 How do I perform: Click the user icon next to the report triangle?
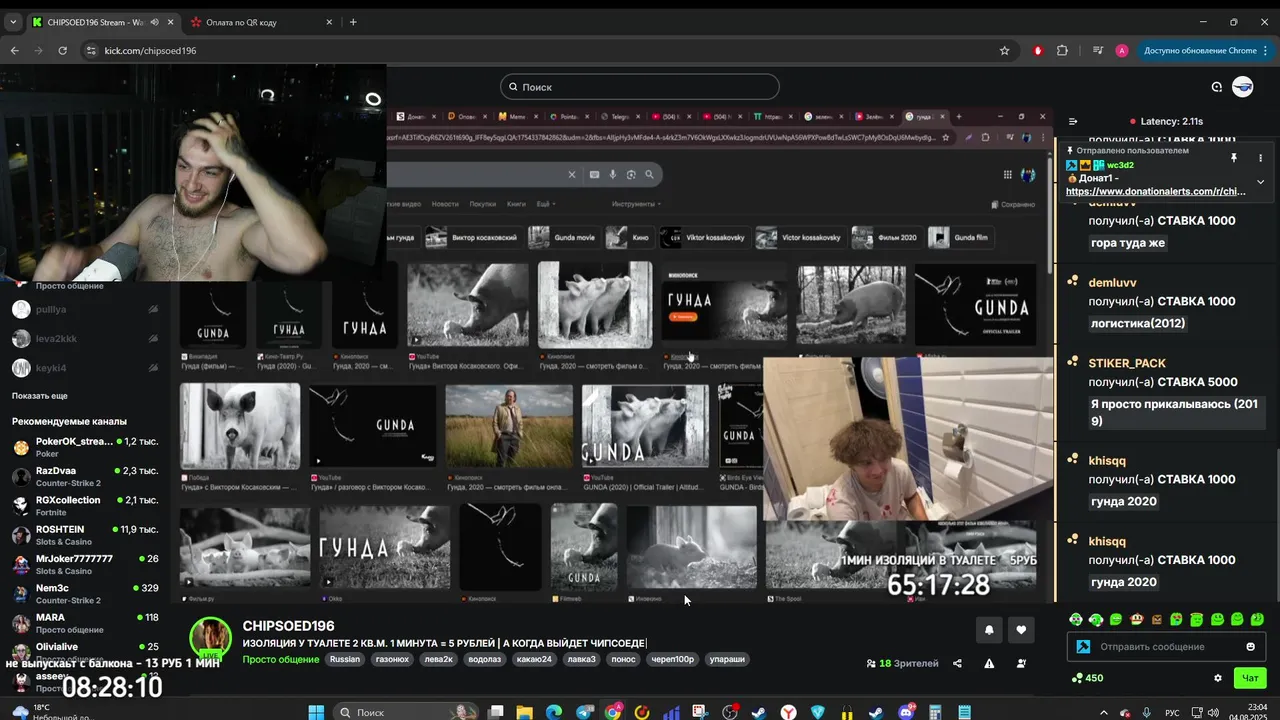coord(1021,663)
